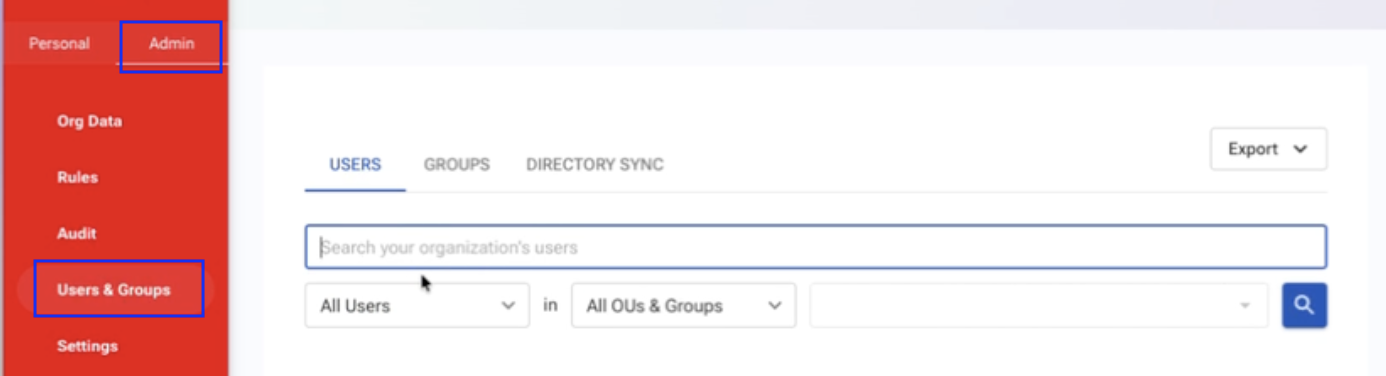Focus the organization's users search field

tap(816, 247)
